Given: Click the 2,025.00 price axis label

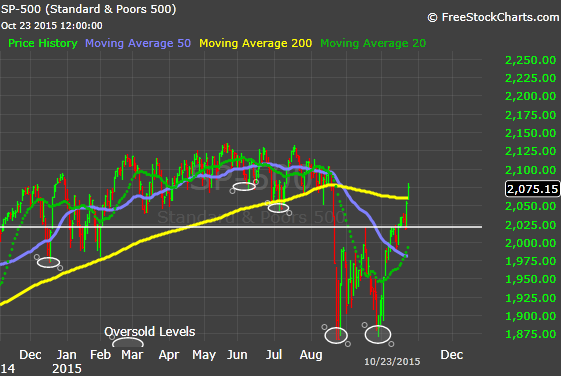Looking at the screenshot, I should click(x=530, y=225).
